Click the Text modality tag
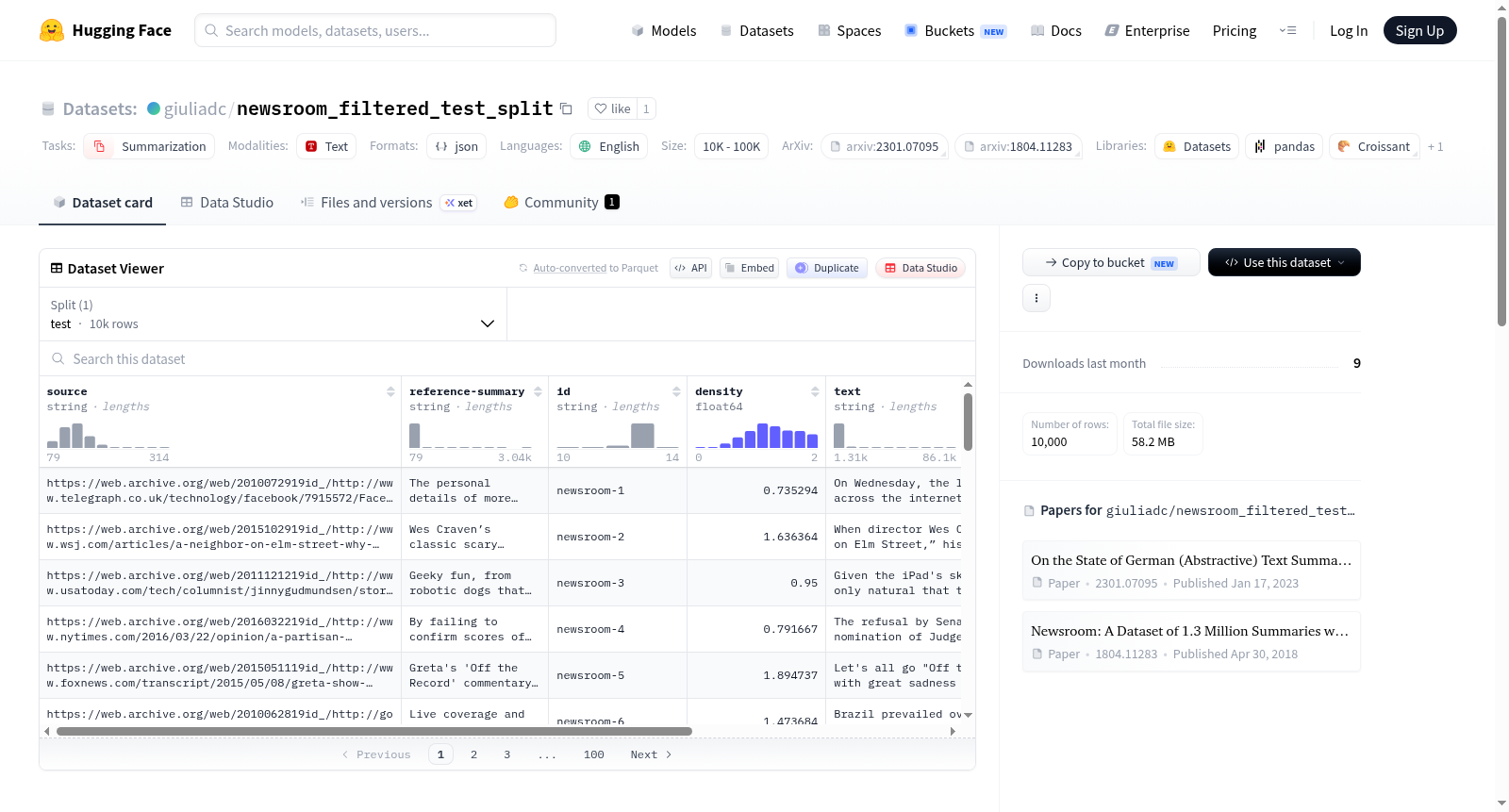 point(326,146)
